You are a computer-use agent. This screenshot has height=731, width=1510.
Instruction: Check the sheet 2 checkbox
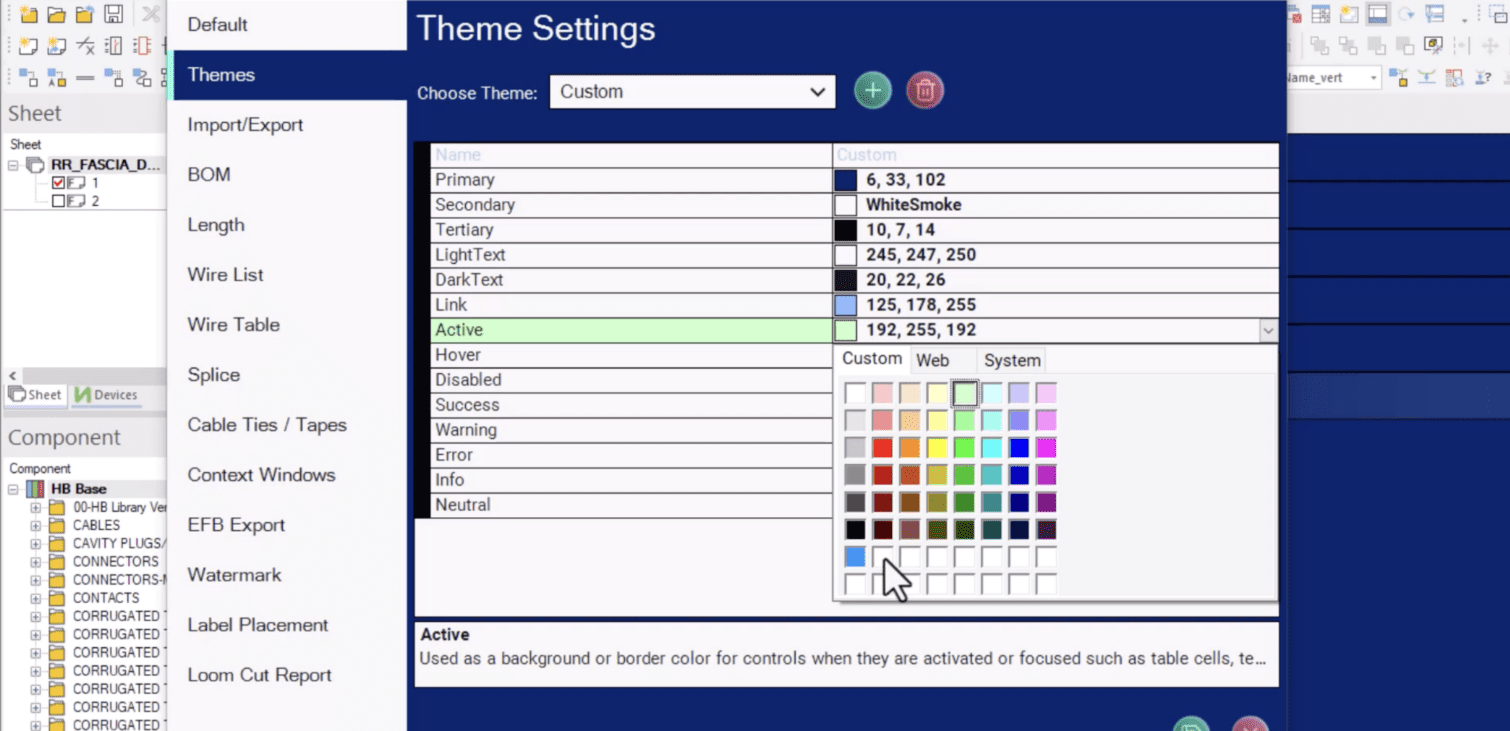(58, 201)
